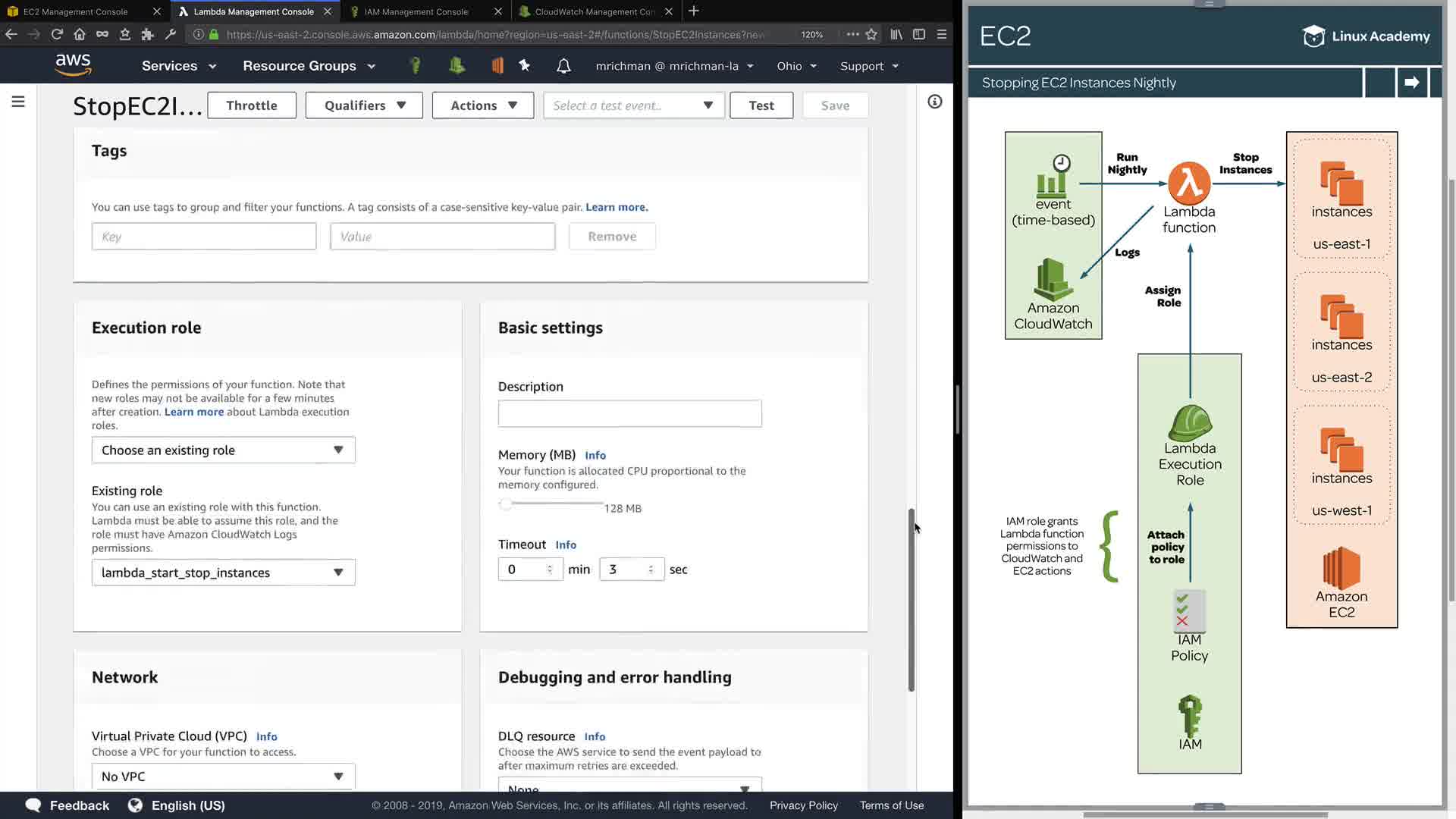Click the Description input field

point(629,413)
